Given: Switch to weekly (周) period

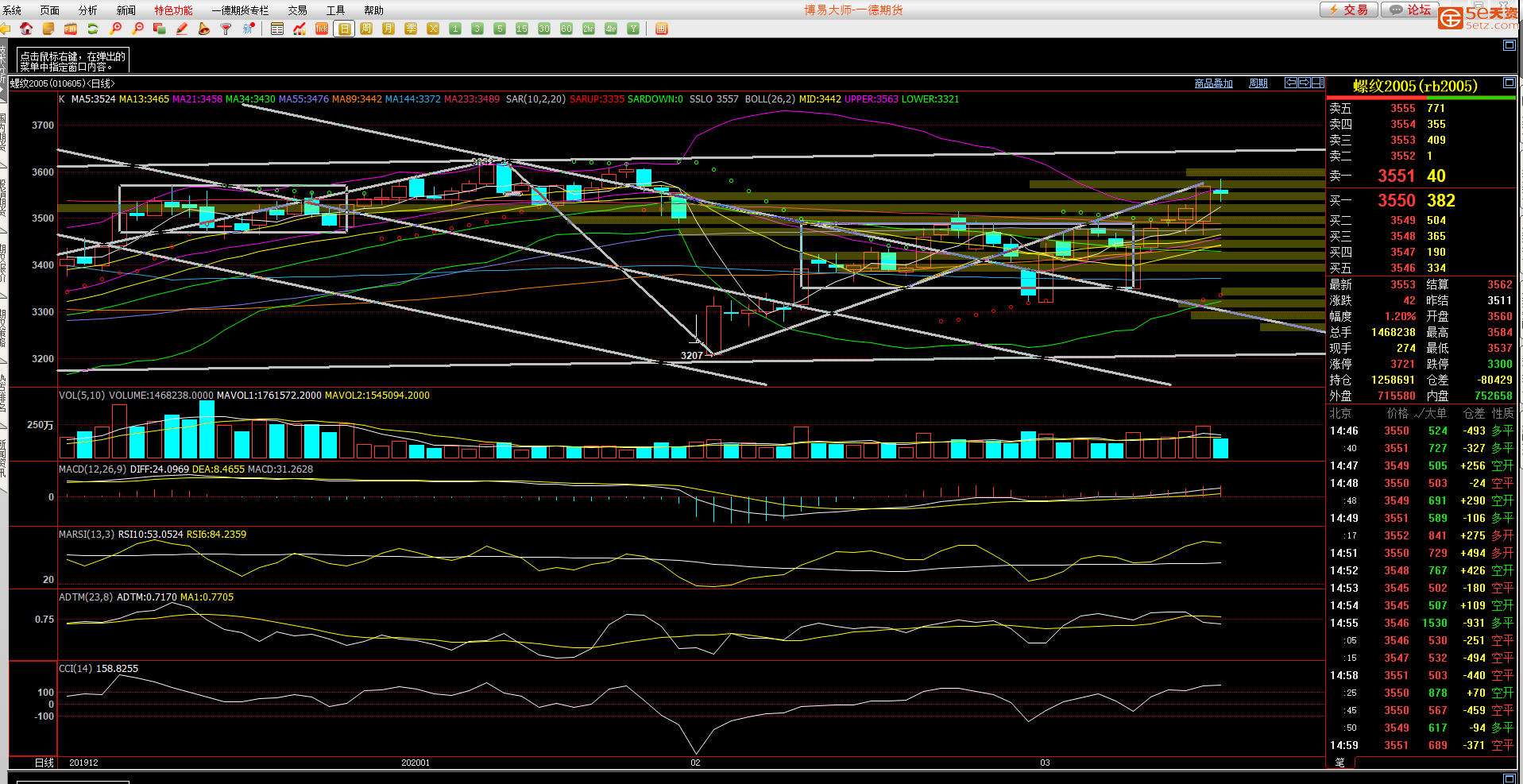Looking at the screenshot, I should point(366,29).
